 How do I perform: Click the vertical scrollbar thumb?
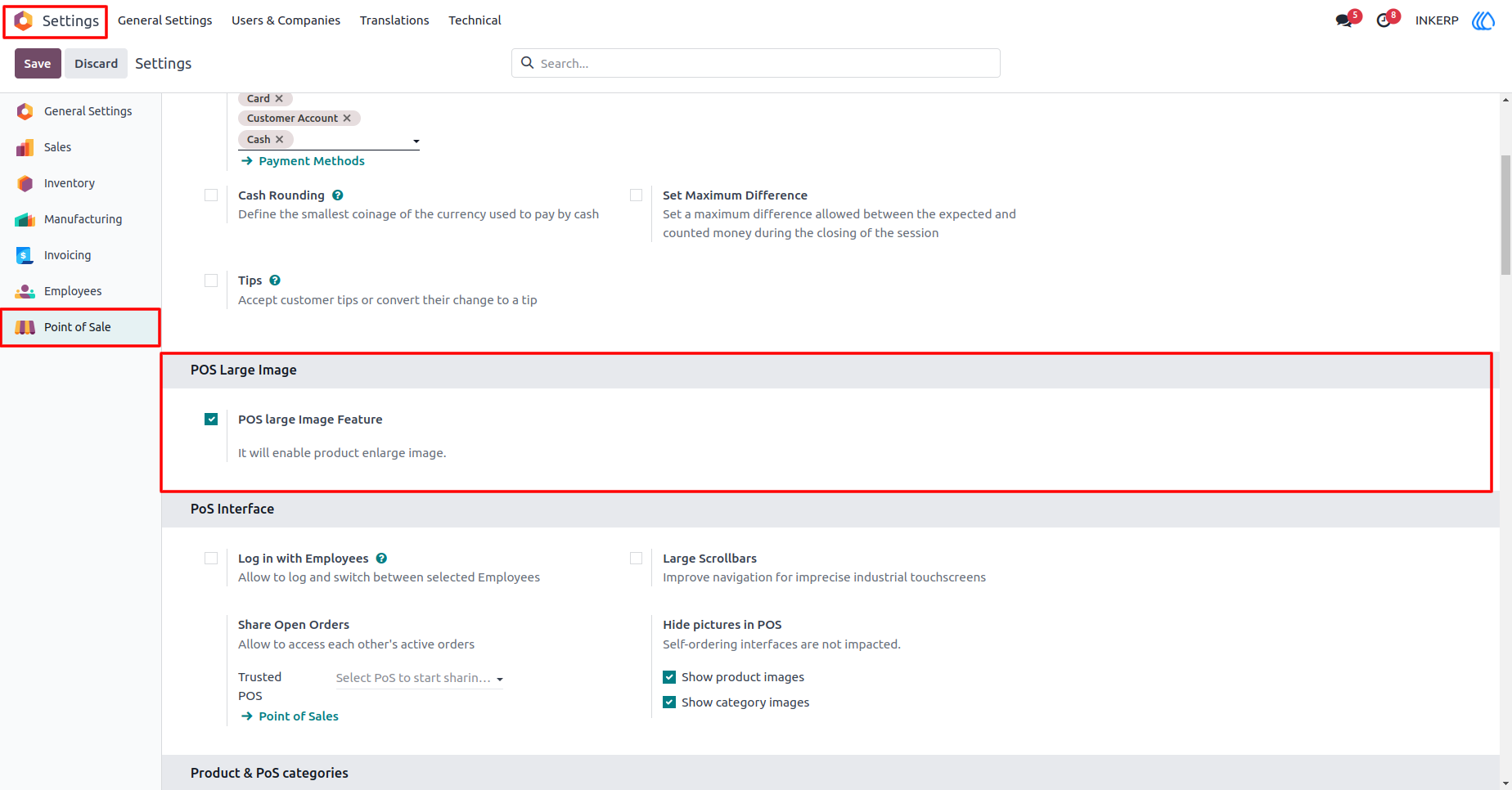(x=1505, y=214)
